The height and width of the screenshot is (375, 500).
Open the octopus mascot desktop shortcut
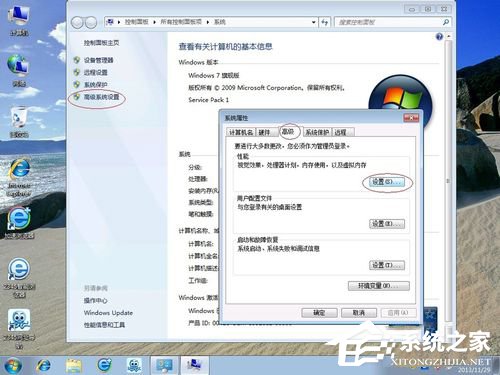[19, 328]
